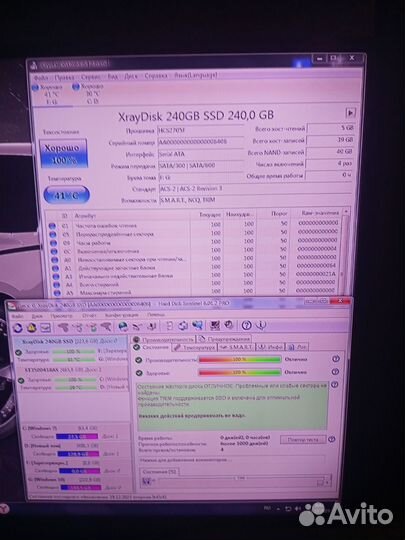
Task: Click the help icon next to Повтор теста
Action: tap(331, 439)
